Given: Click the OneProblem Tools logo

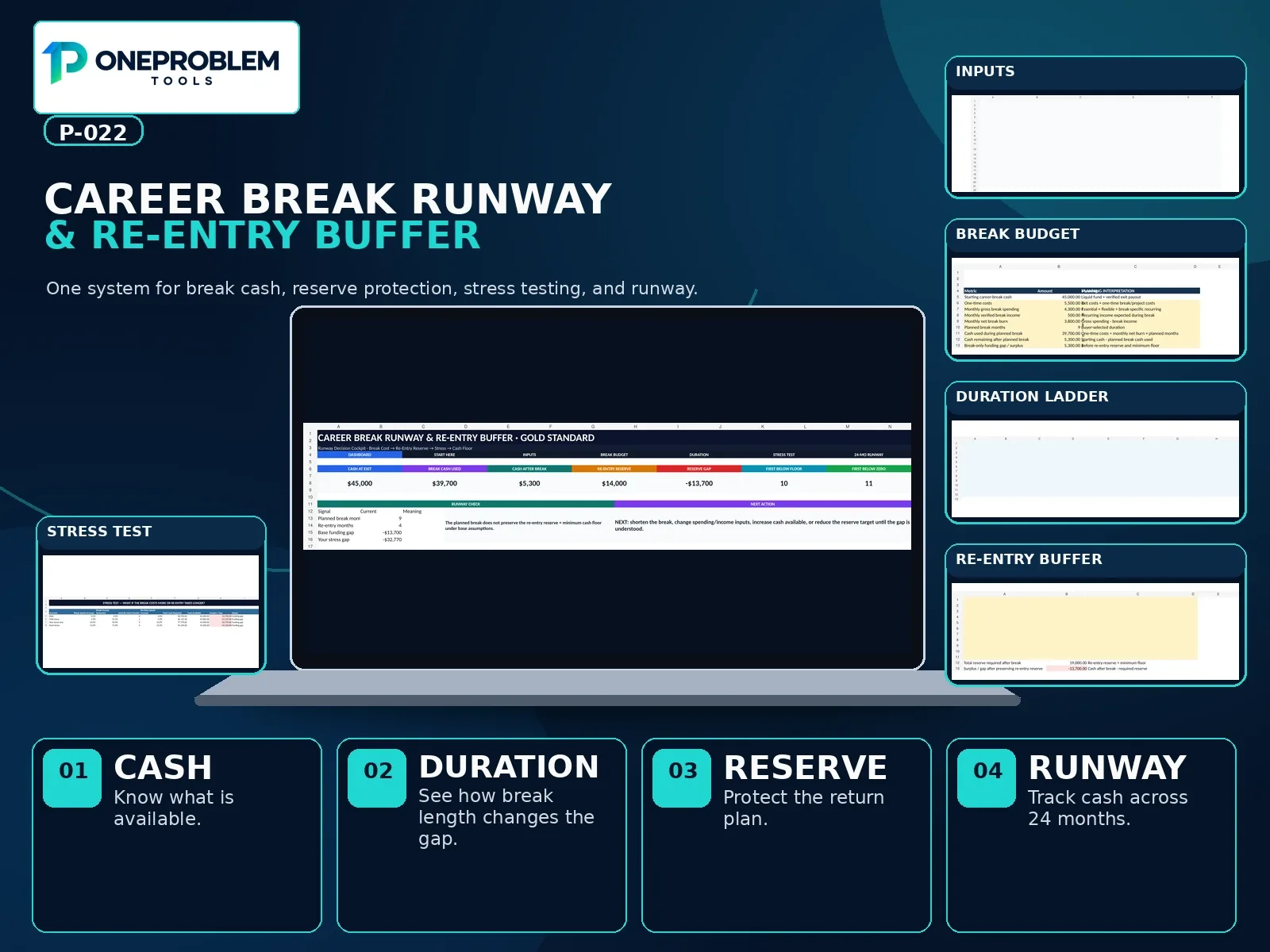Looking at the screenshot, I should [x=167, y=67].
